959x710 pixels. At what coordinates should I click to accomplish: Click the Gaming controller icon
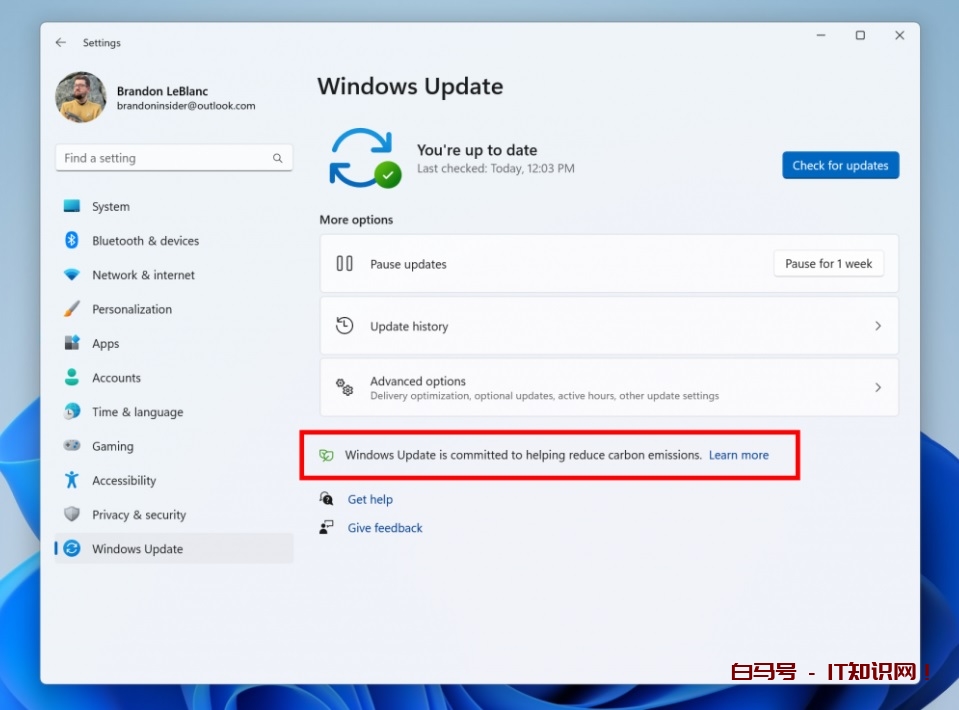pyautogui.click(x=72, y=446)
